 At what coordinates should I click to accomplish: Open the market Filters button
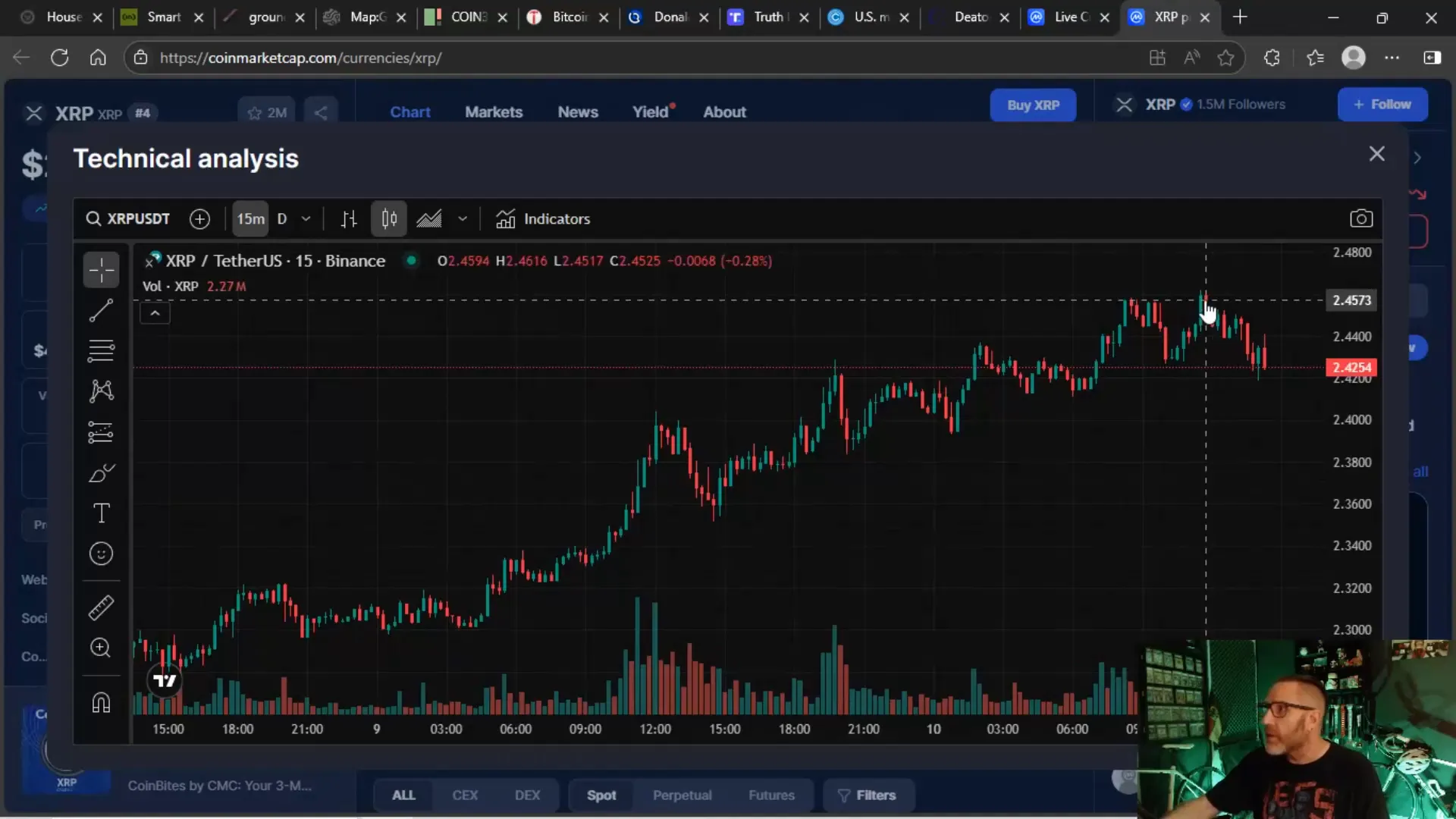868,795
